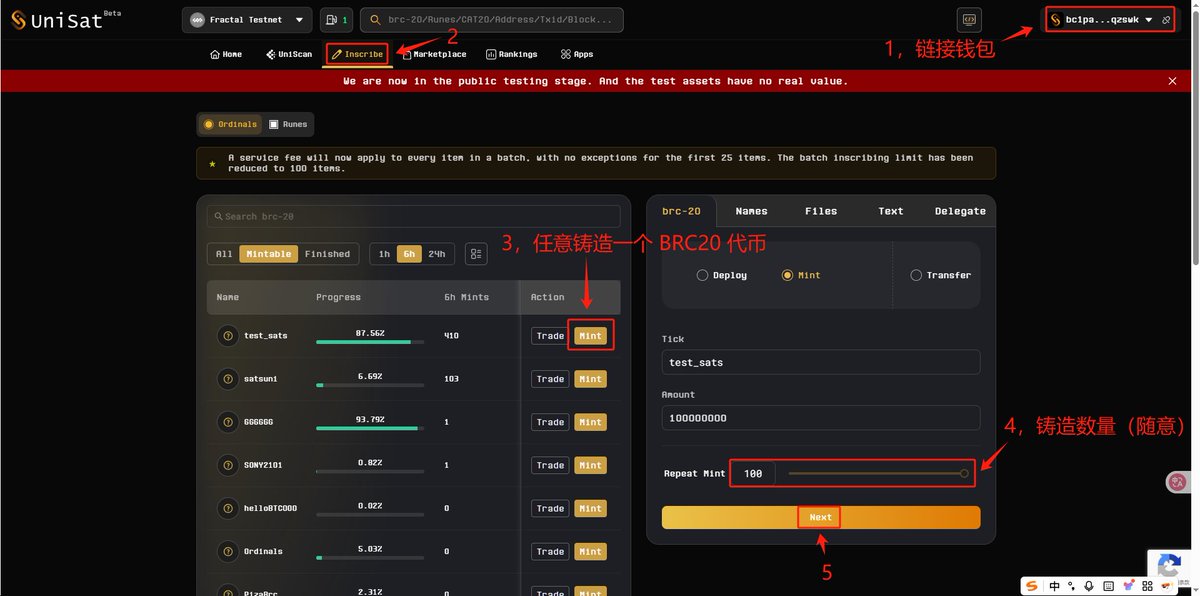Select the Transfer radio button

click(916, 275)
